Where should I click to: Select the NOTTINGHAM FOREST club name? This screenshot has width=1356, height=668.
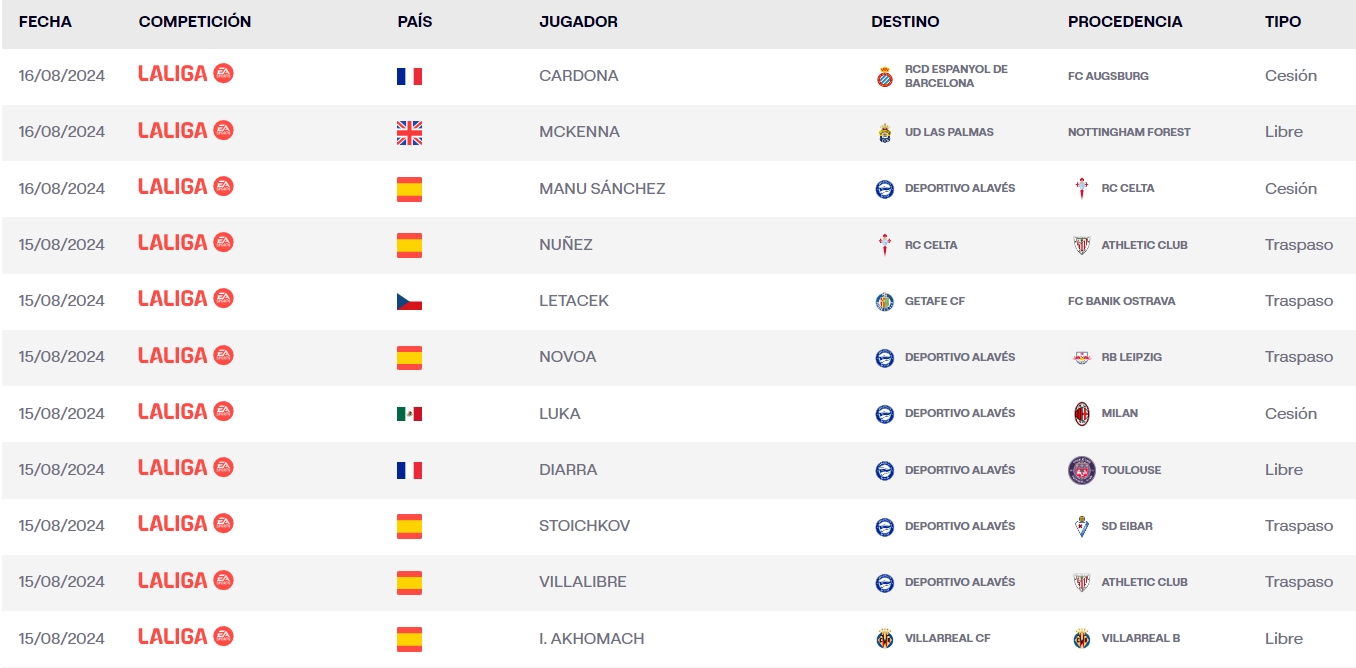pos(1129,132)
